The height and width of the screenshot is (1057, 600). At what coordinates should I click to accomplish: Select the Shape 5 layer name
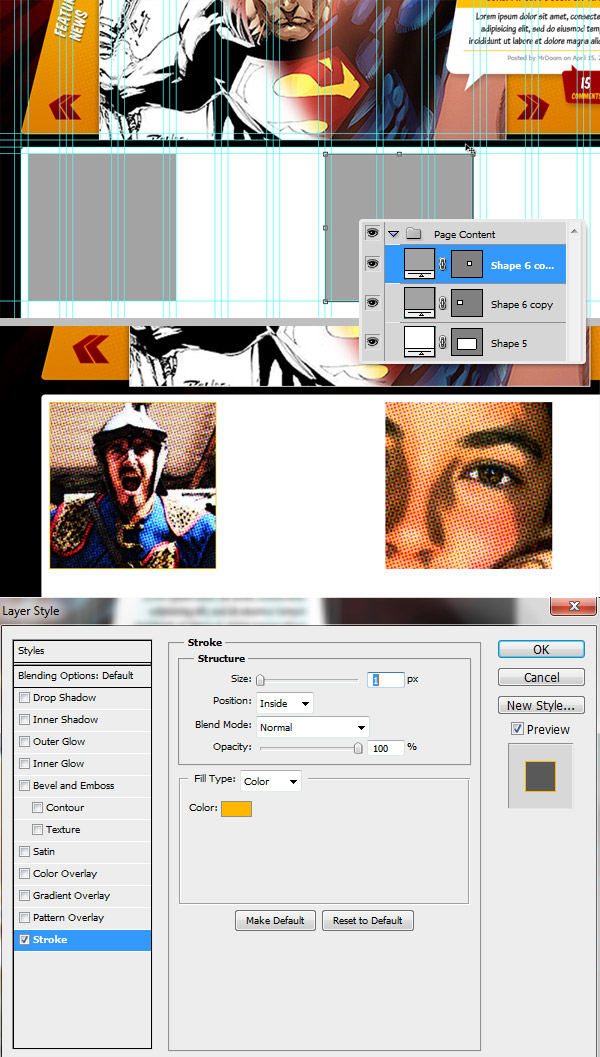509,344
